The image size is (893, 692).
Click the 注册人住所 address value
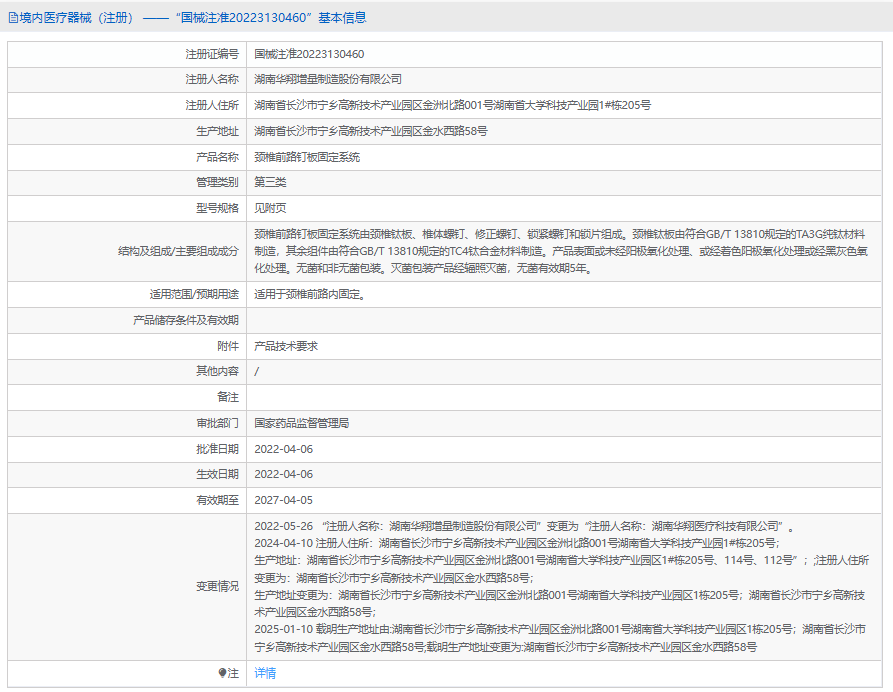(452, 105)
